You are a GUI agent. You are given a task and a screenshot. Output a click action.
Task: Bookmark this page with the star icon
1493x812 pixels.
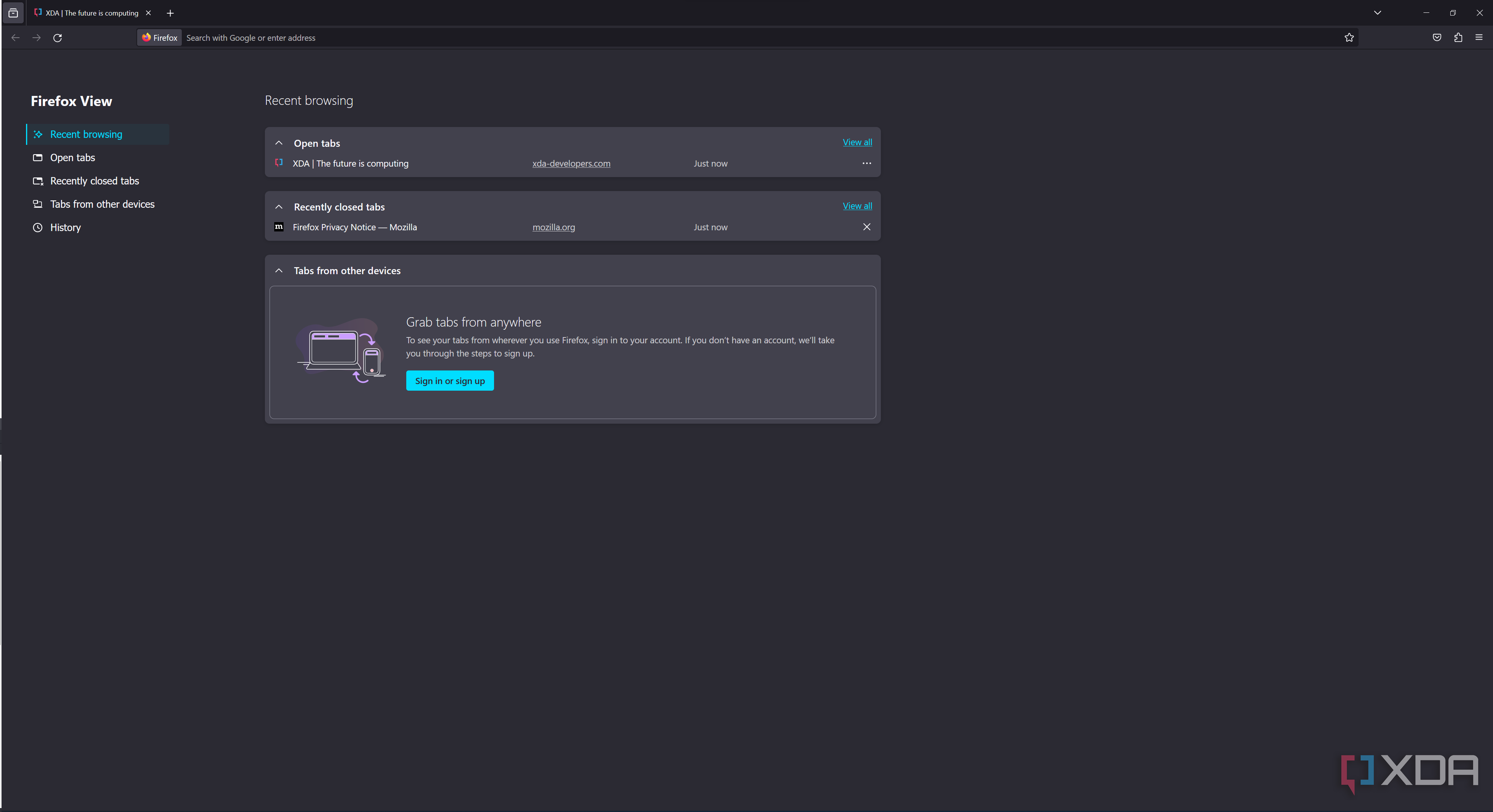pos(1349,38)
